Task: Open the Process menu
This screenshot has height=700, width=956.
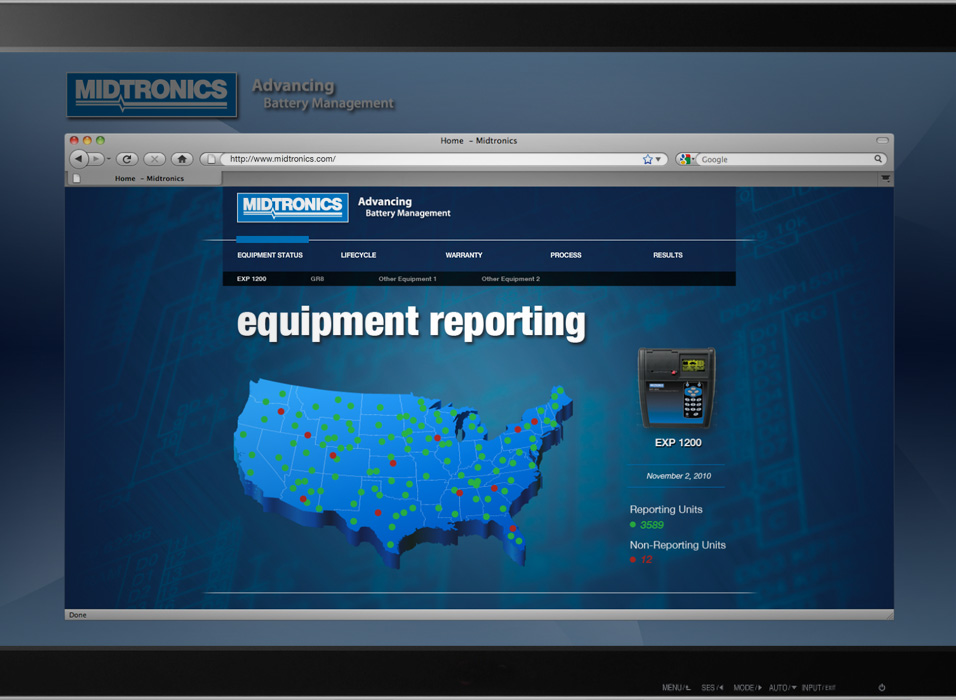Action: pyautogui.click(x=566, y=255)
